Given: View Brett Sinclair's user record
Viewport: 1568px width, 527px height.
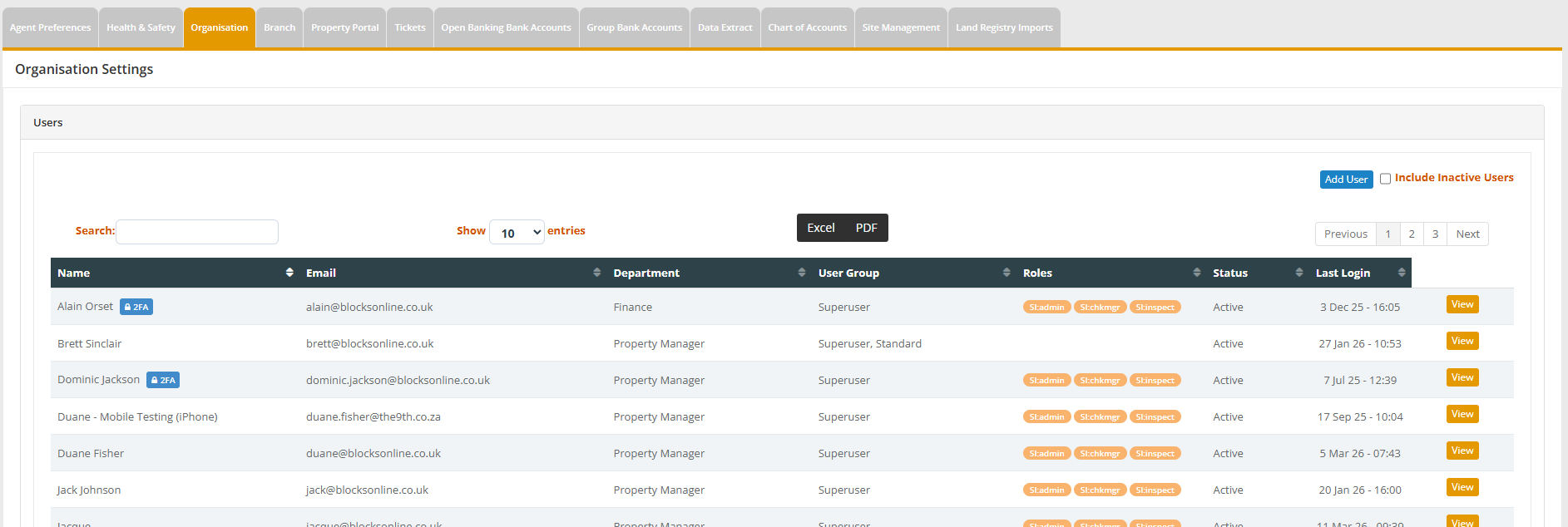Looking at the screenshot, I should pos(1462,341).
